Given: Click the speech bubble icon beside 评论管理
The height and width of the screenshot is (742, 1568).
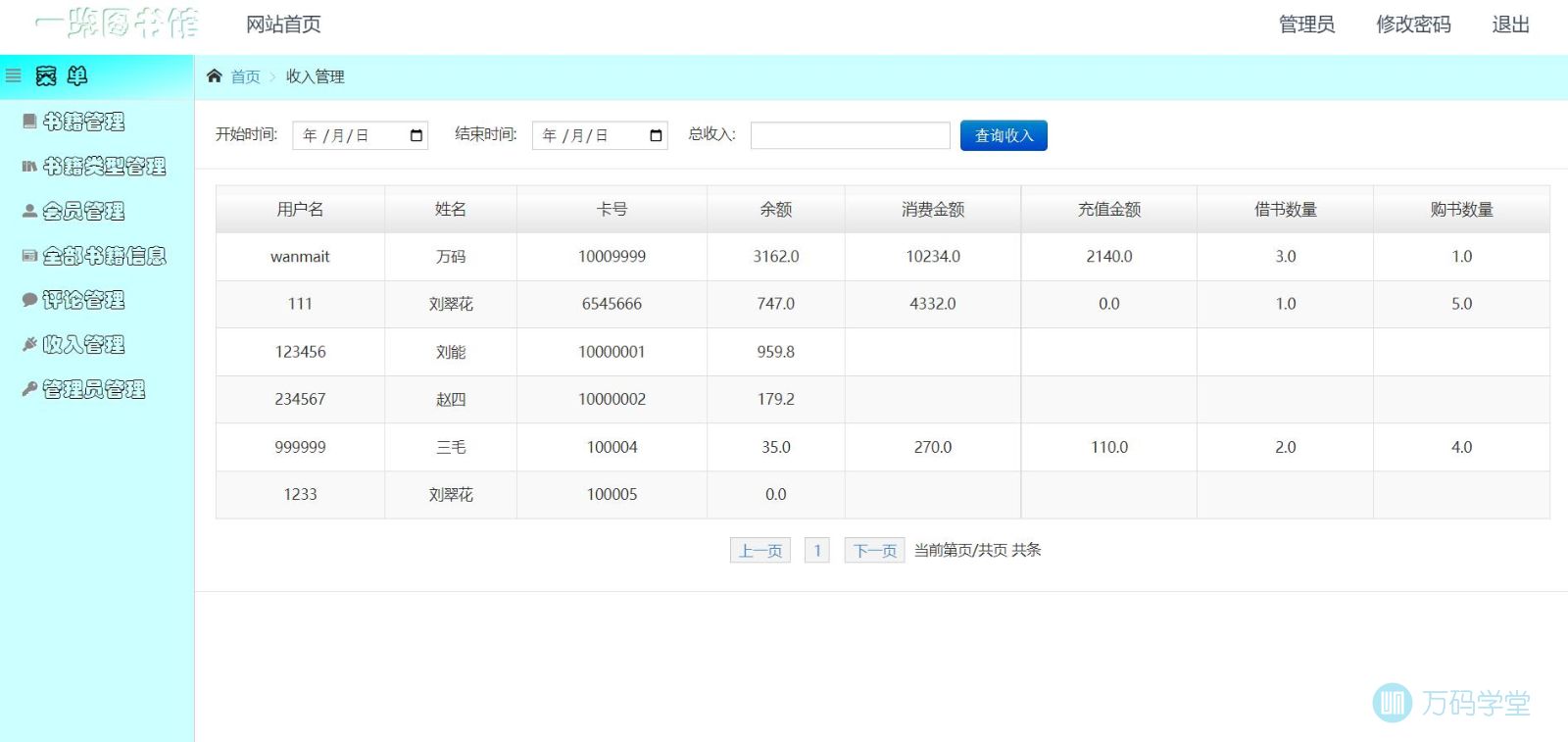Looking at the screenshot, I should [x=30, y=300].
